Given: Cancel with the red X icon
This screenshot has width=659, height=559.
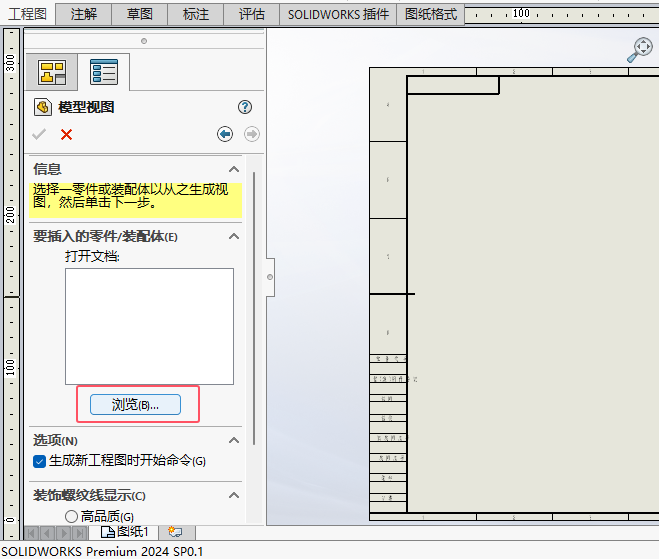Looking at the screenshot, I should (x=66, y=134).
